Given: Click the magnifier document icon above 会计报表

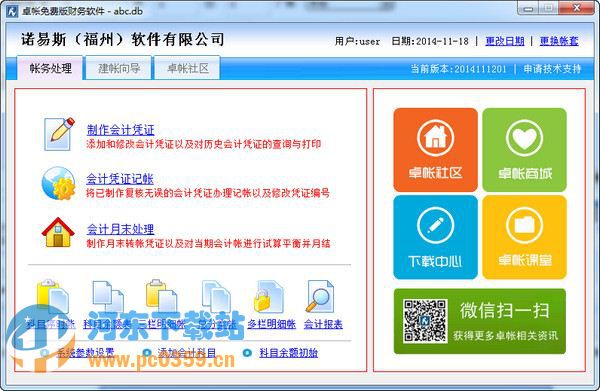Looking at the screenshot, I should (320, 297).
